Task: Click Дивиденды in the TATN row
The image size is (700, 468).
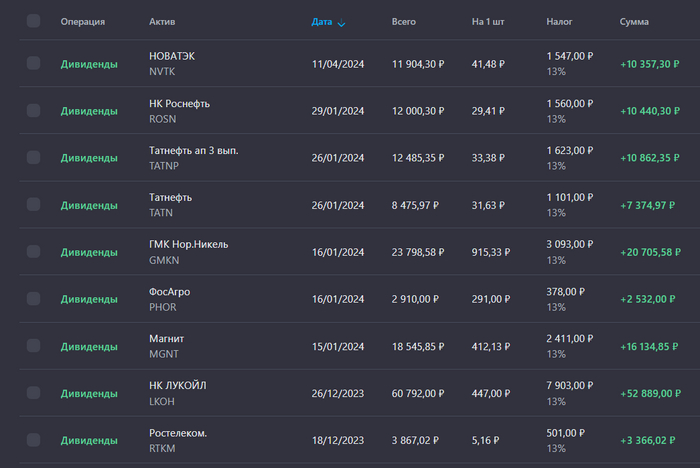Action: pyautogui.click(x=89, y=205)
